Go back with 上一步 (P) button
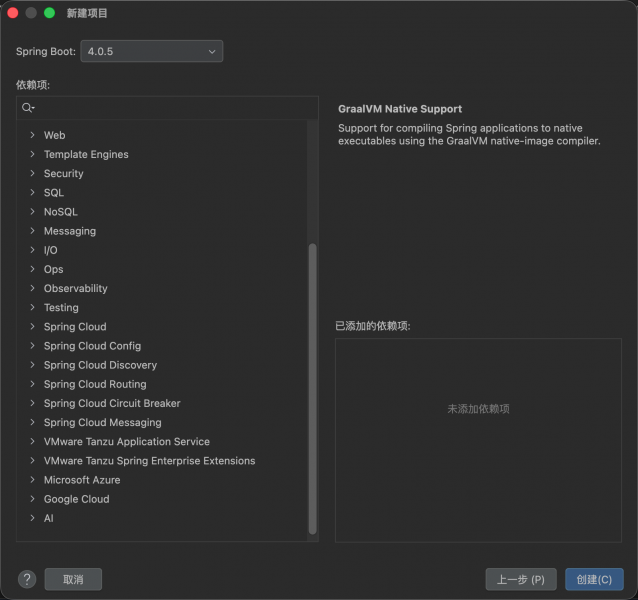 pyautogui.click(x=521, y=579)
